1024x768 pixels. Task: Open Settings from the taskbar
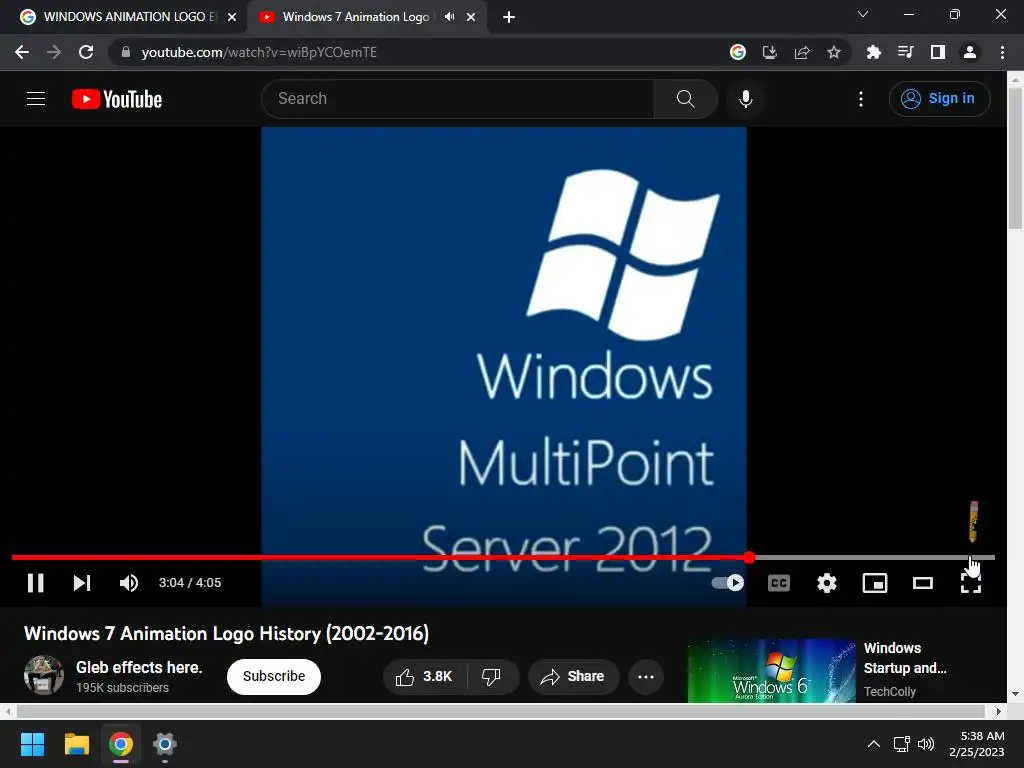coord(165,744)
